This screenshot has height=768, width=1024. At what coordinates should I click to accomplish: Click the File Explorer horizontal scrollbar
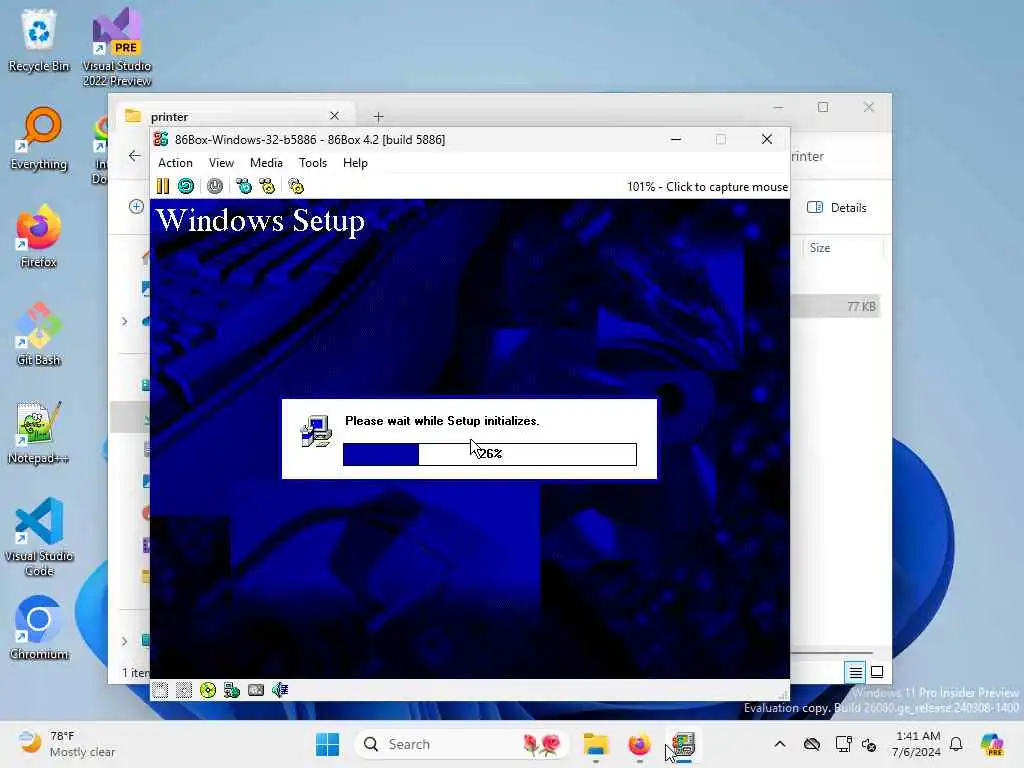coord(831,652)
